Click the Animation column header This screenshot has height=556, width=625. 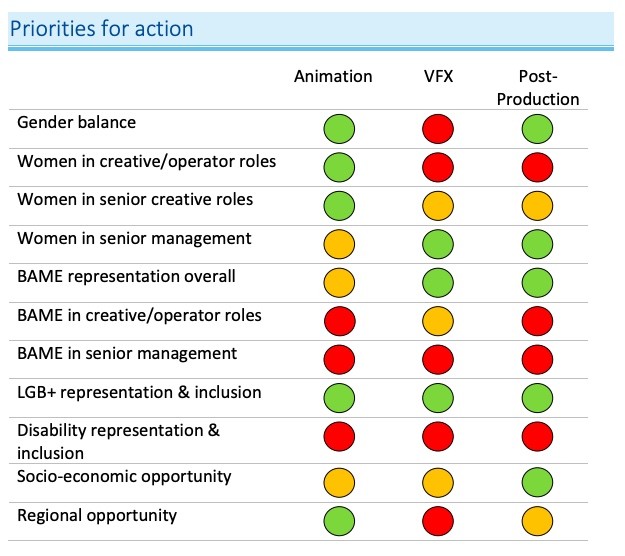[x=333, y=77]
